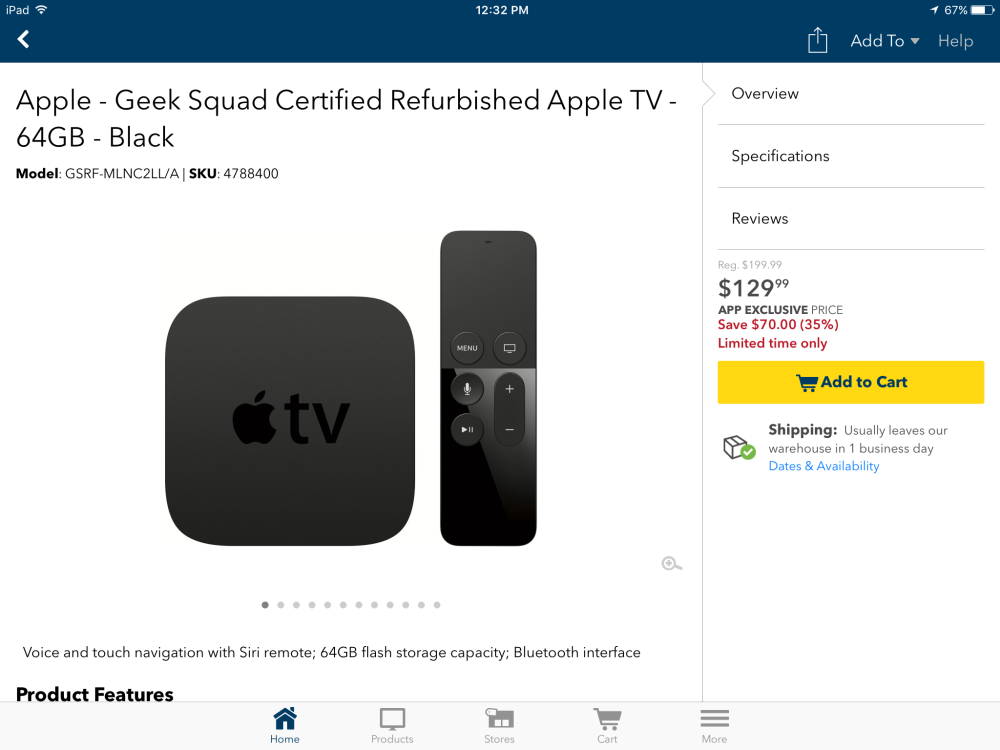The width and height of the screenshot is (1000, 750).
Task: Tap the share icon in header
Action: point(818,40)
